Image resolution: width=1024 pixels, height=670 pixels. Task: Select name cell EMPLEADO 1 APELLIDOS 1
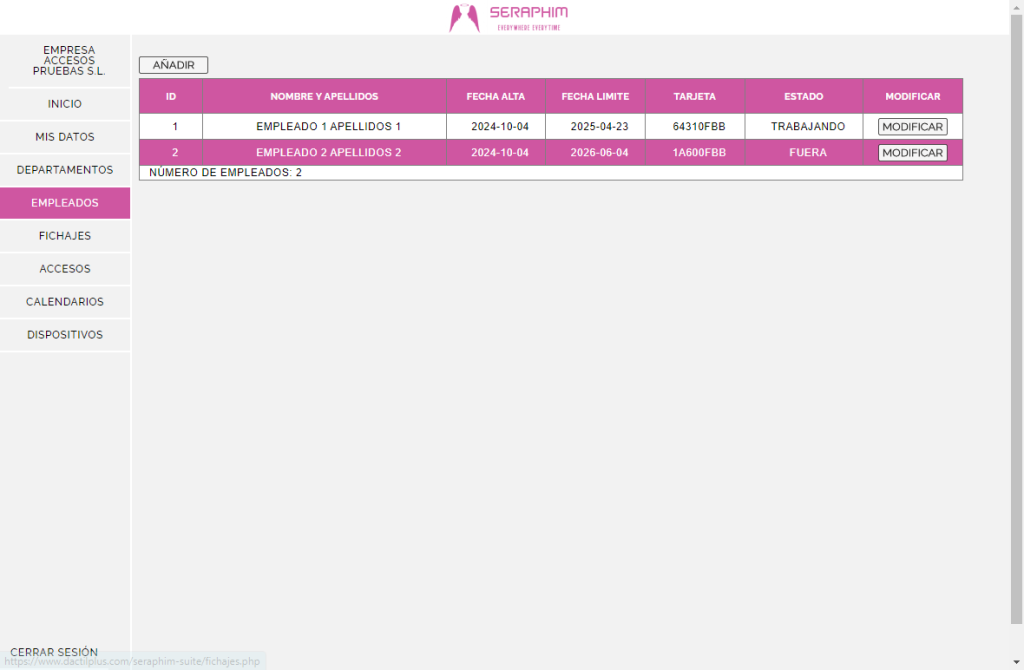pyautogui.click(x=325, y=127)
